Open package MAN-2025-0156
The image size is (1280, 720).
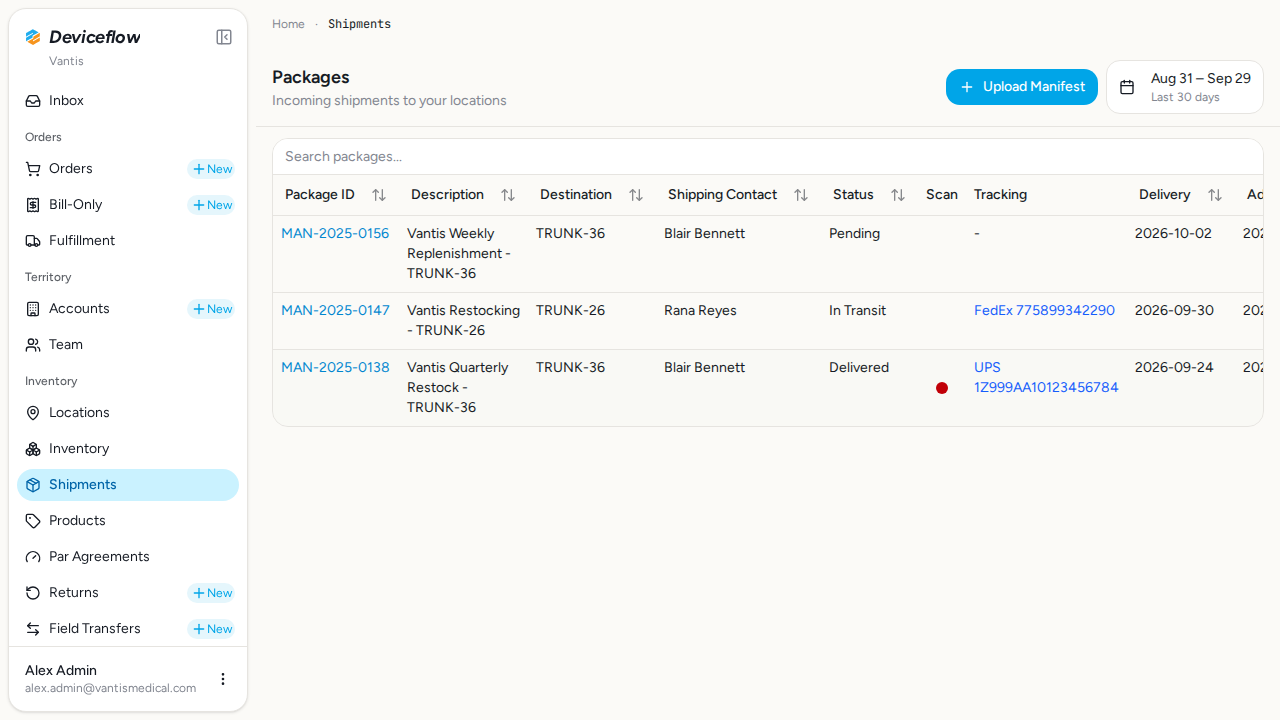pos(335,233)
